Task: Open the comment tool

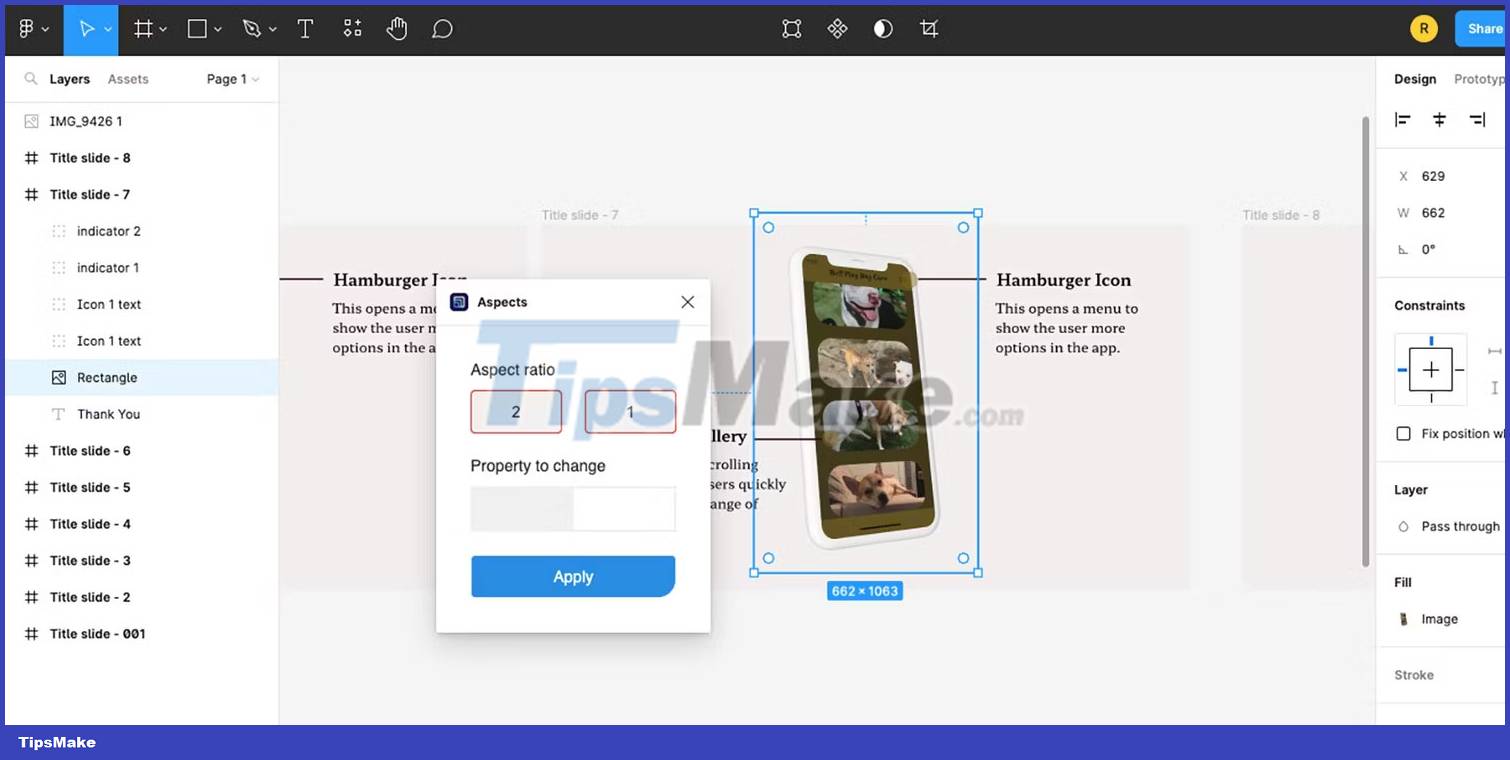Action: point(442,28)
